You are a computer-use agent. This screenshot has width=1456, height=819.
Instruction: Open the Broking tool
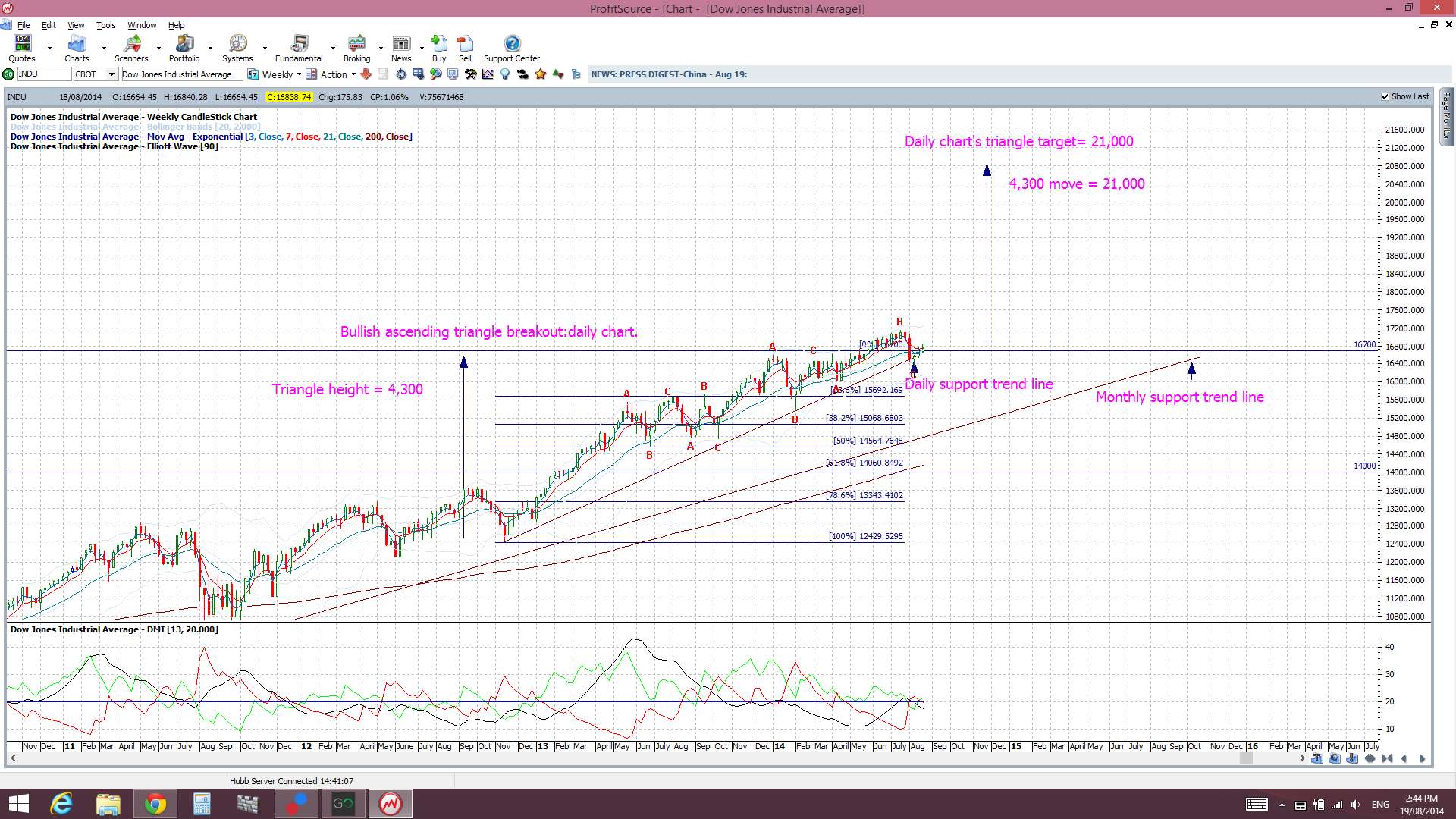(x=356, y=49)
